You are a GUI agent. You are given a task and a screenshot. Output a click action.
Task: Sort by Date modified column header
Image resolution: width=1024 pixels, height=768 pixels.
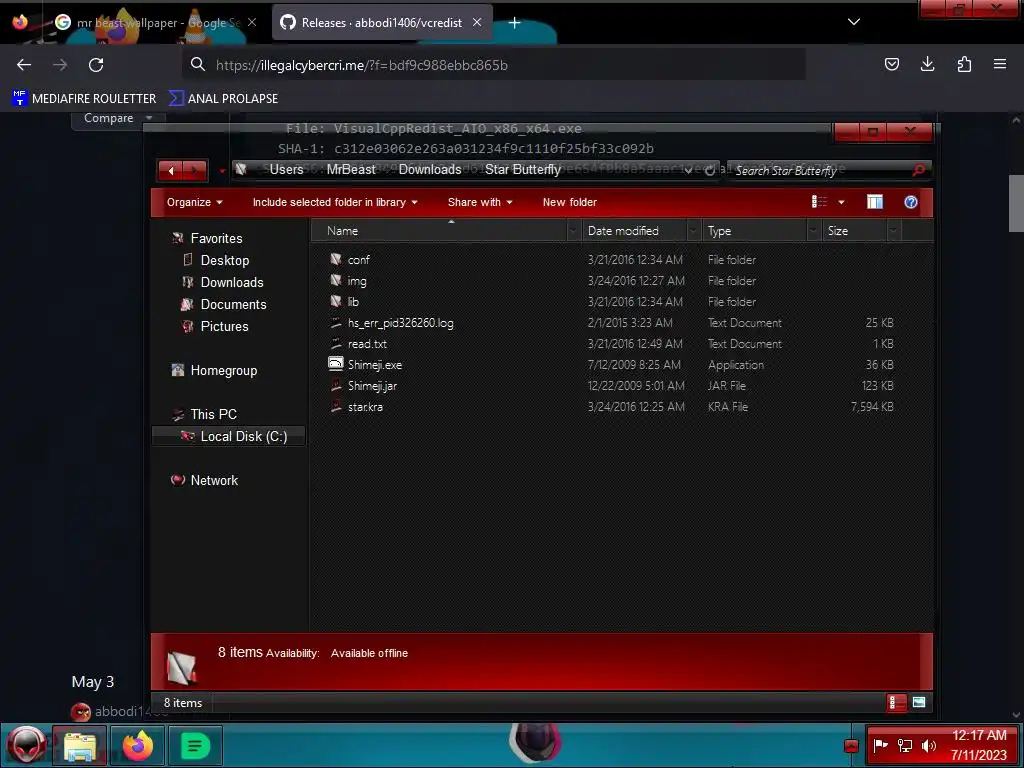tap(633, 231)
